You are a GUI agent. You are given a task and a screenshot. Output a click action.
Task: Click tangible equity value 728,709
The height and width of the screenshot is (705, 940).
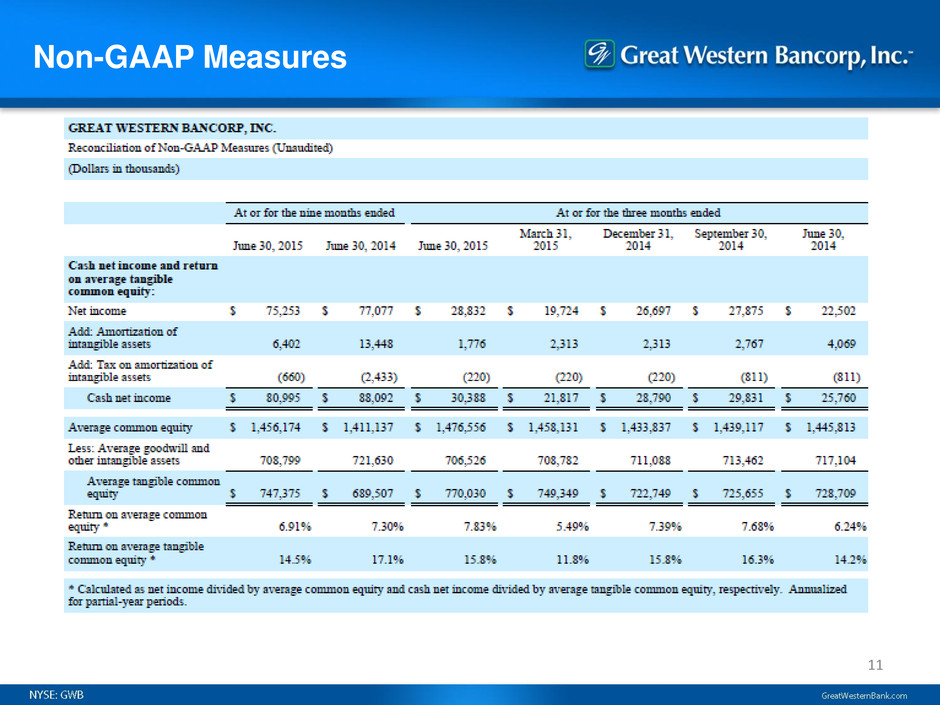(x=836, y=493)
